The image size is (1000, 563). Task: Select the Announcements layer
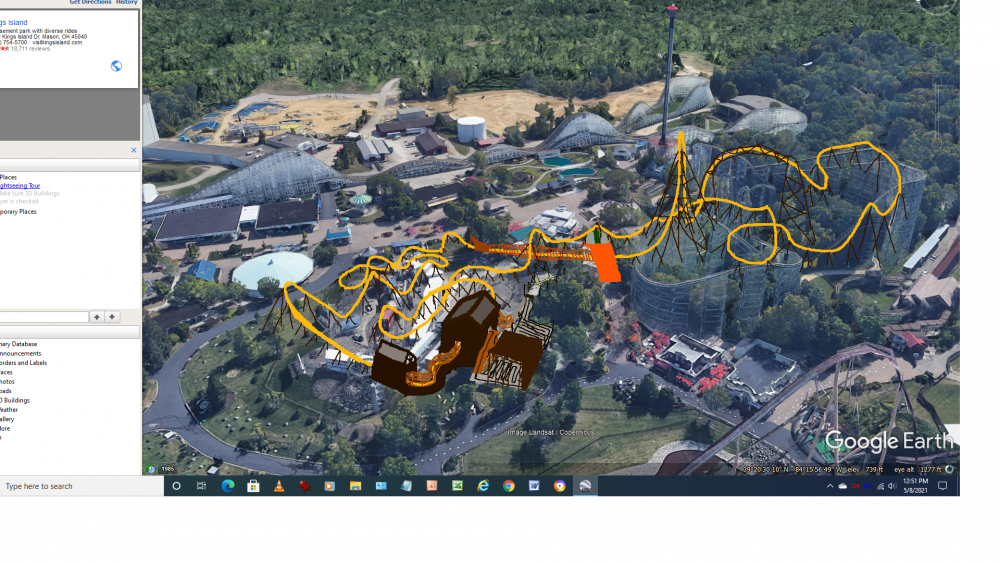coord(20,353)
